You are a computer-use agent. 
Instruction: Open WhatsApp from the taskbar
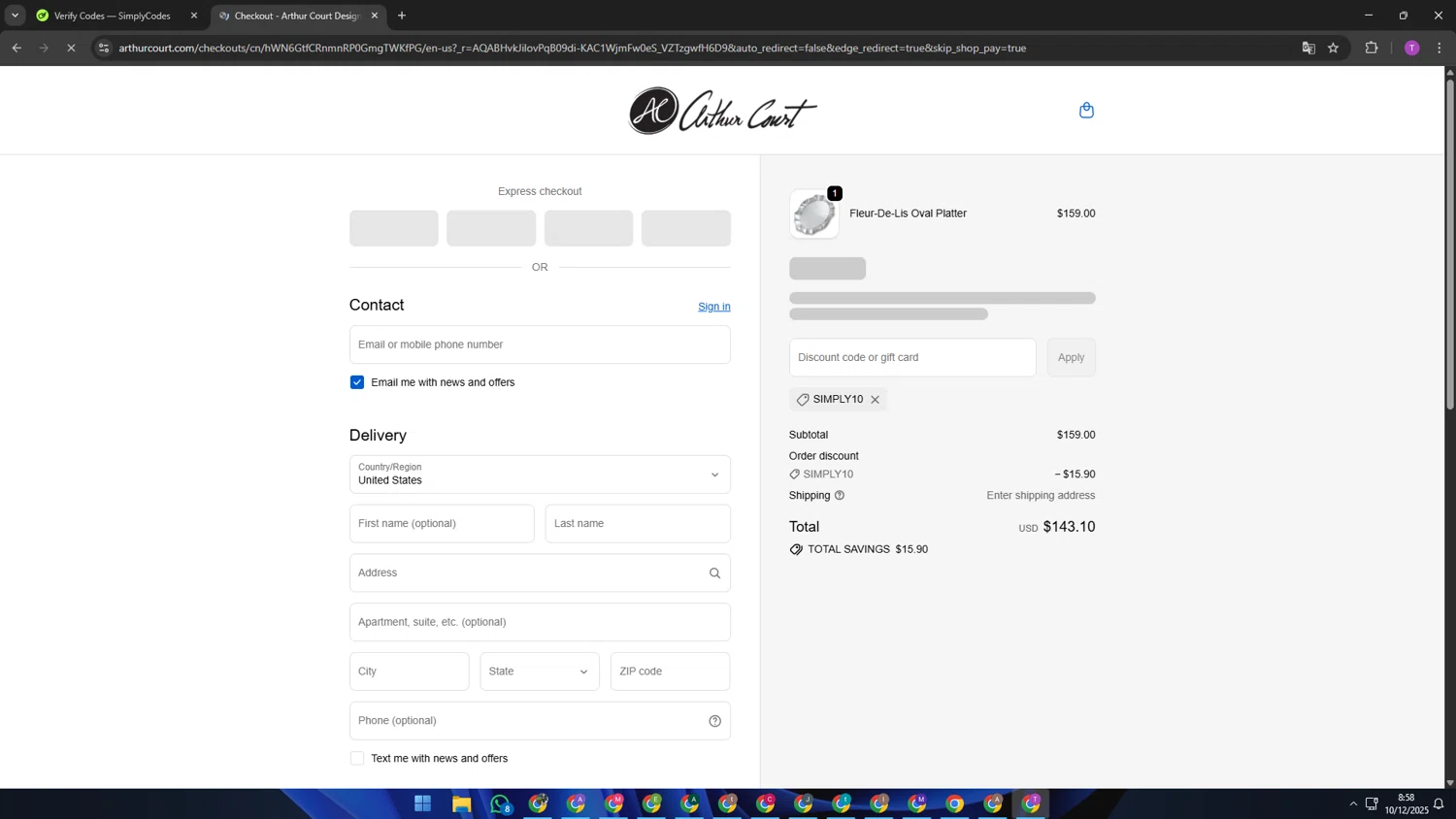500,803
